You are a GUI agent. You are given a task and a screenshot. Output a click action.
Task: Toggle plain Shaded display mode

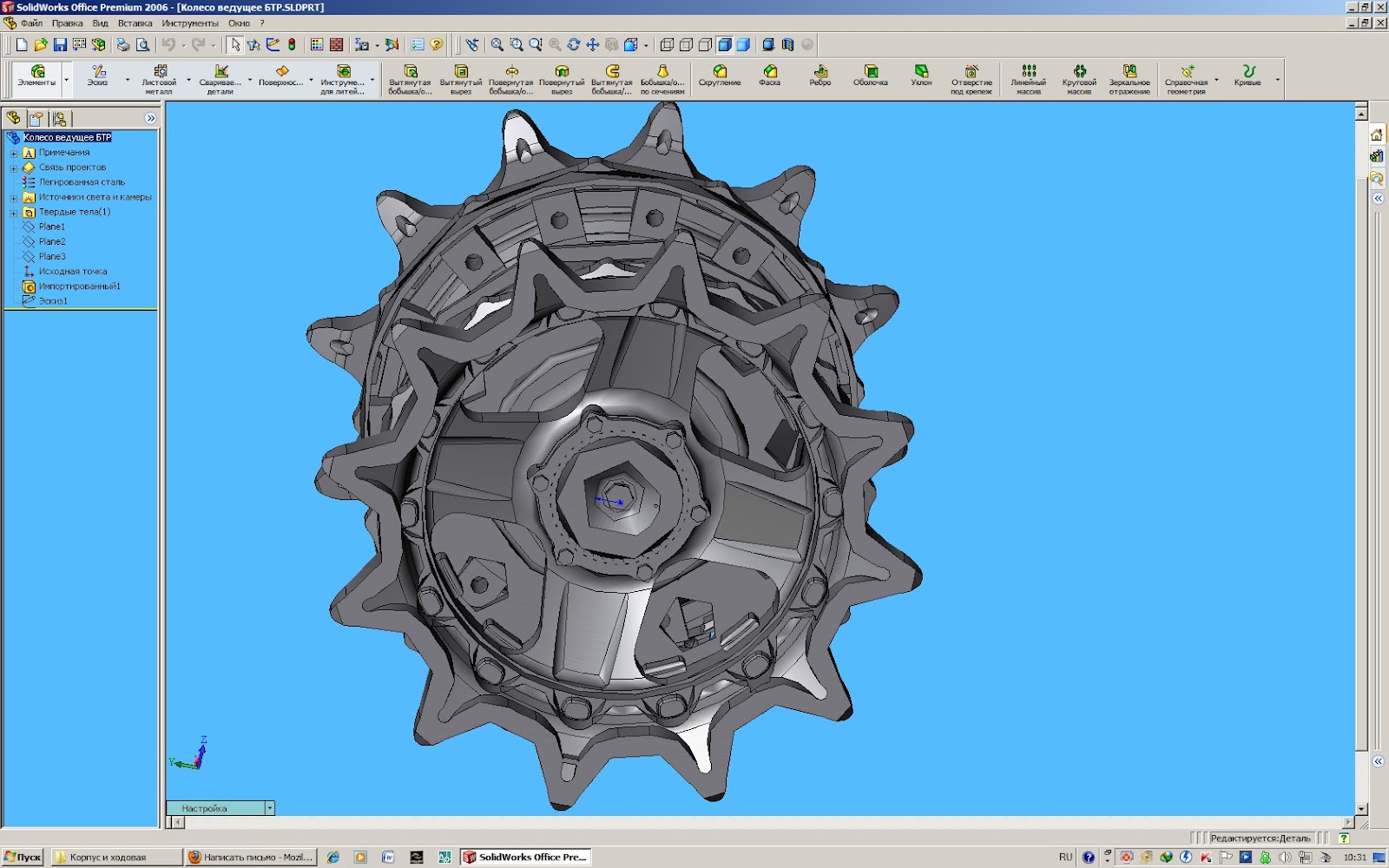point(743,44)
